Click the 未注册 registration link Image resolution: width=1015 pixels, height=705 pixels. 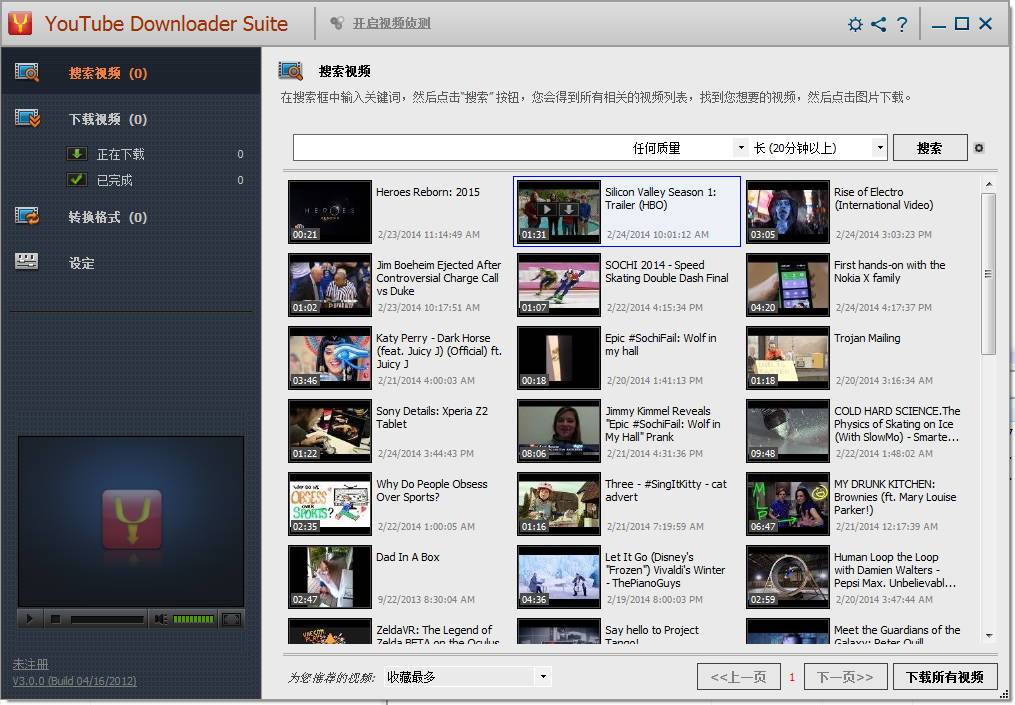[30, 664]
